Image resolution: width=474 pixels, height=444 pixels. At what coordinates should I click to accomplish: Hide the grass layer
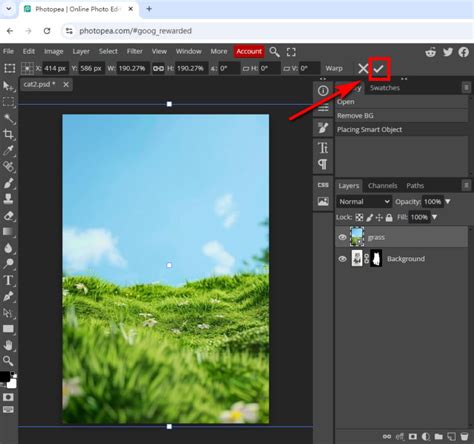click(342, 237)
